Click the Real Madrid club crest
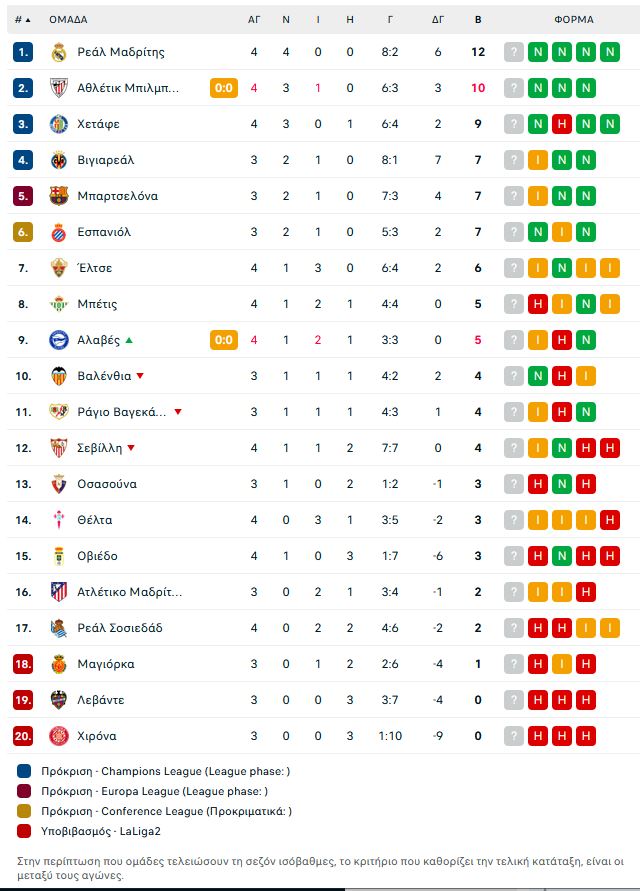 [x=59, y=52]
